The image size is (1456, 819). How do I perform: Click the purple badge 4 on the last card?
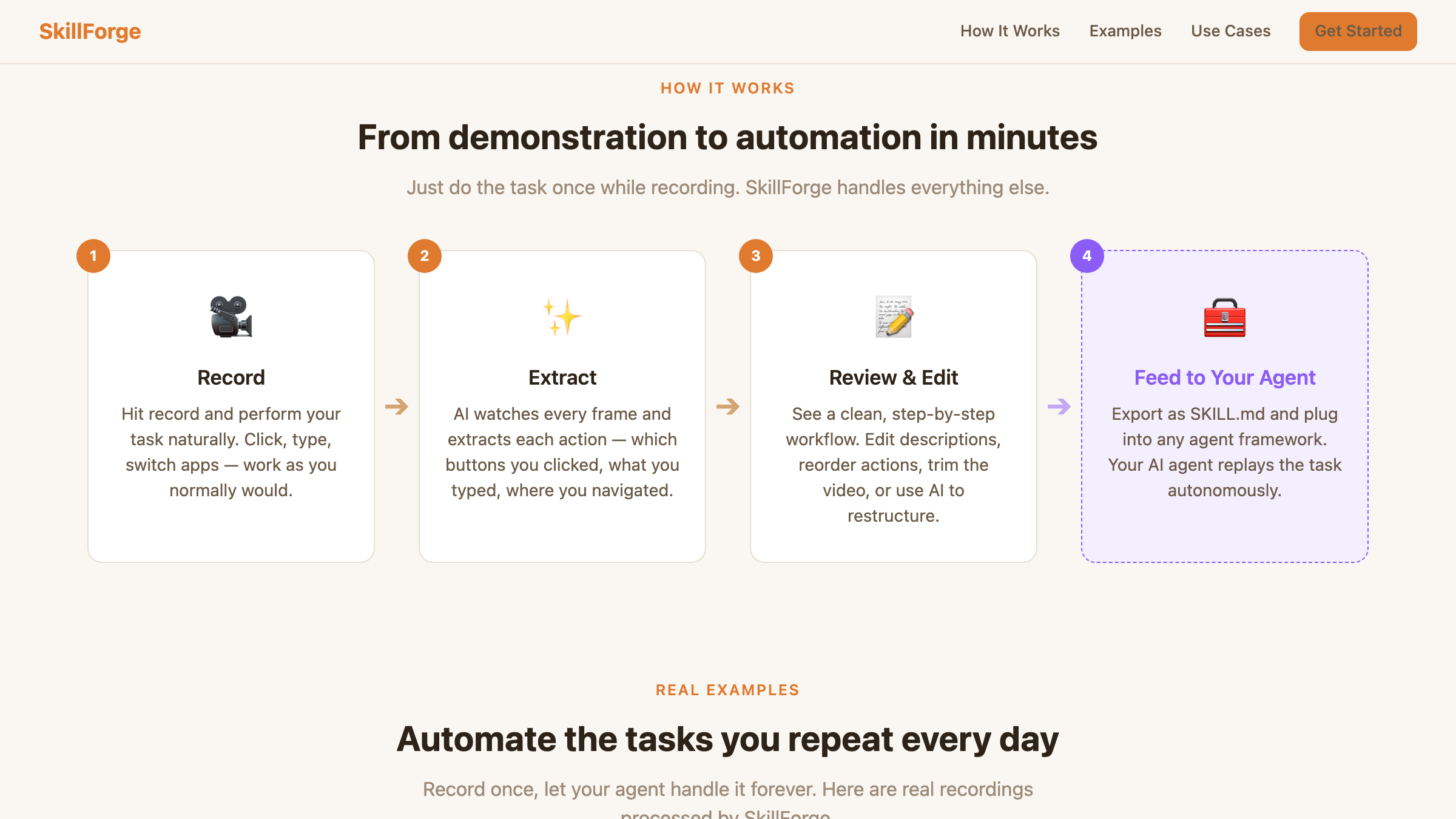tap(1087, 255)
